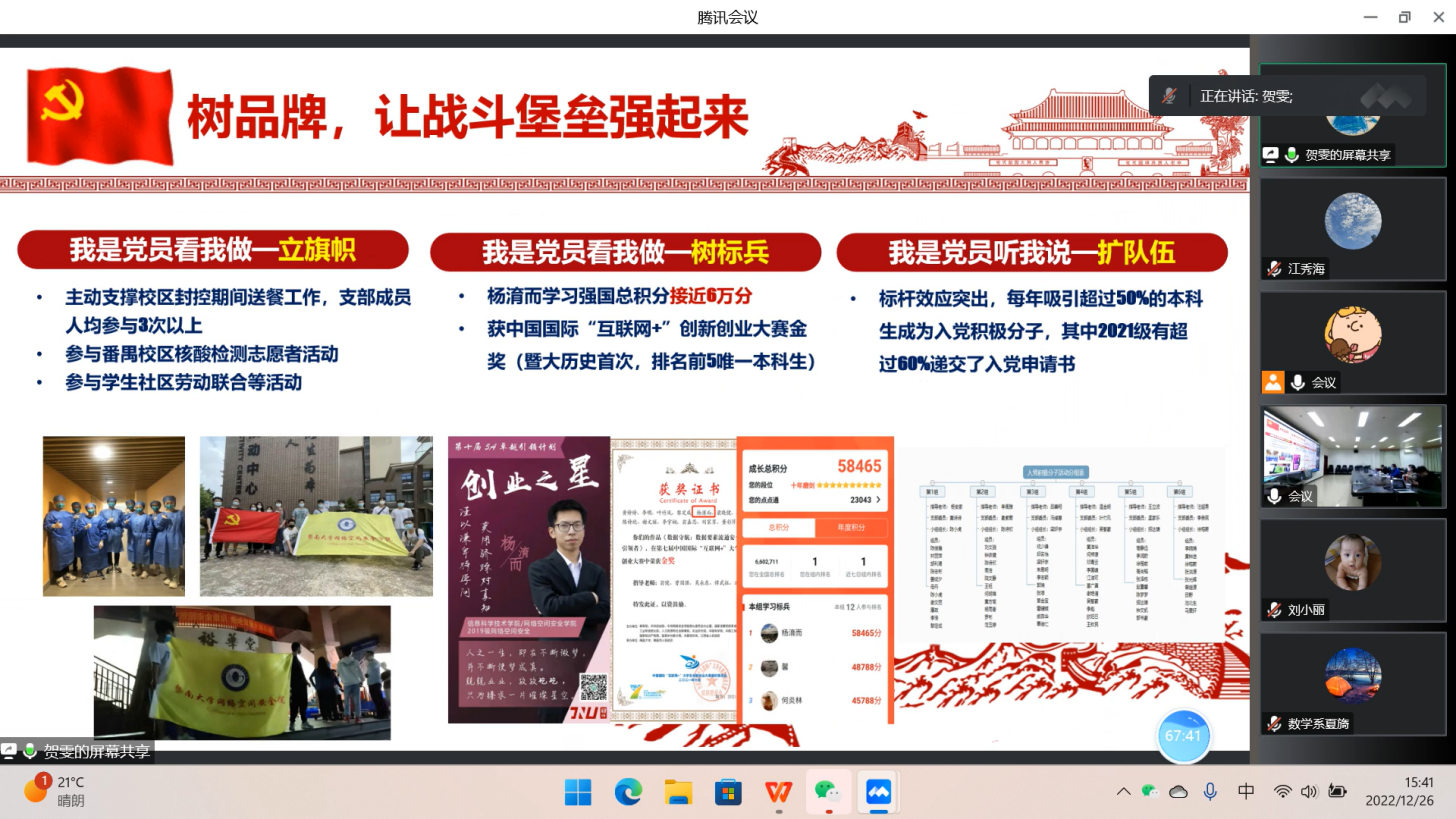Click the orange host icon on the cartoon-avatar tile

pos(1272,382)
